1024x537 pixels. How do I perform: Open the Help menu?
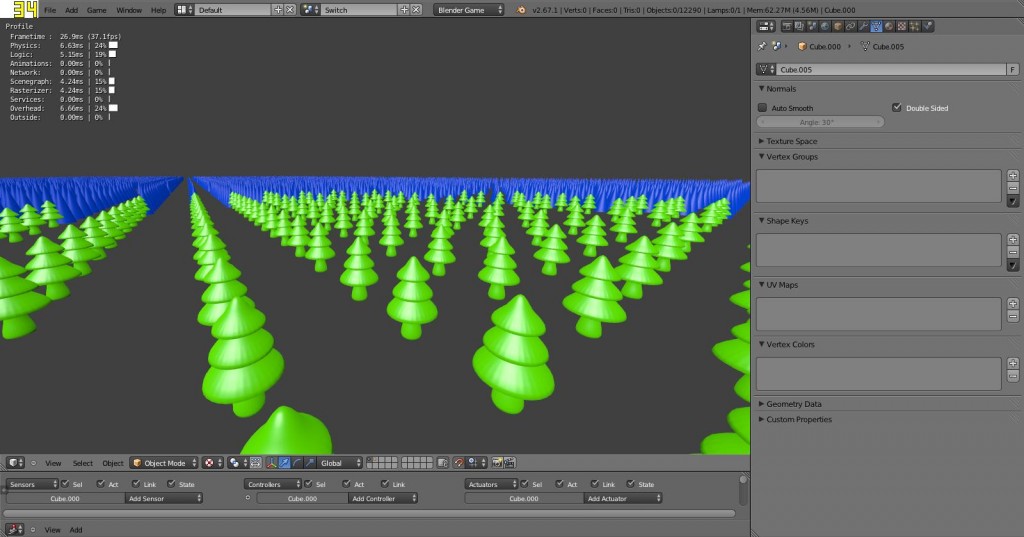pyautogui.click(x=158, y=10)
